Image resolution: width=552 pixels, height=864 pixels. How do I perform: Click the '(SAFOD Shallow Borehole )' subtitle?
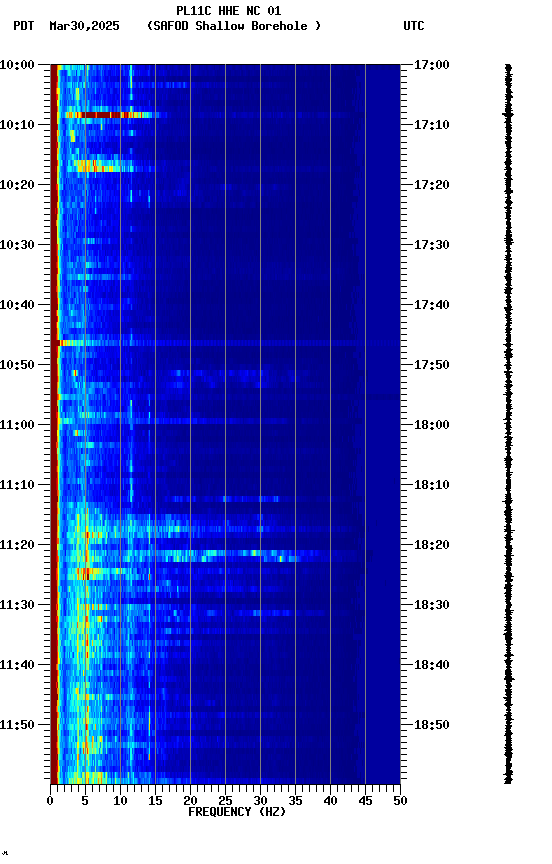(234, 26)
